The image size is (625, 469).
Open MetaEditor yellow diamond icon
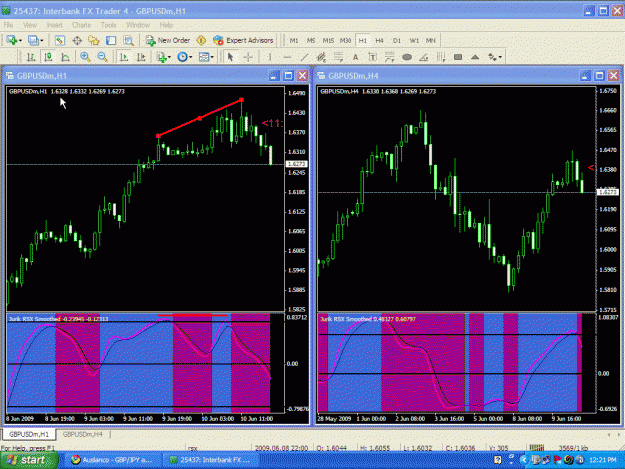coord(201,40)
